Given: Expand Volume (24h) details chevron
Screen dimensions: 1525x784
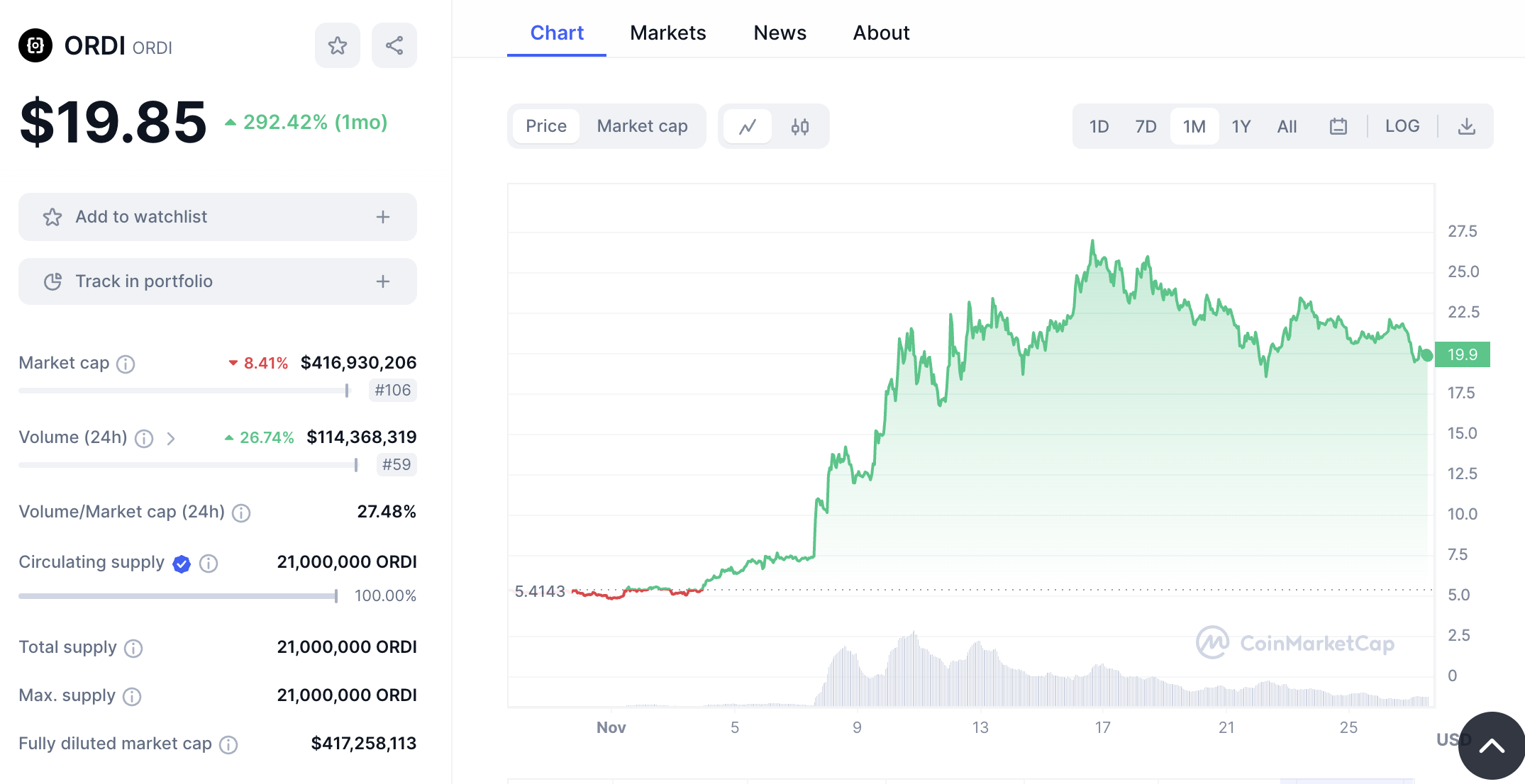Looking at the screenshot, I should click(x=171, y=439).
